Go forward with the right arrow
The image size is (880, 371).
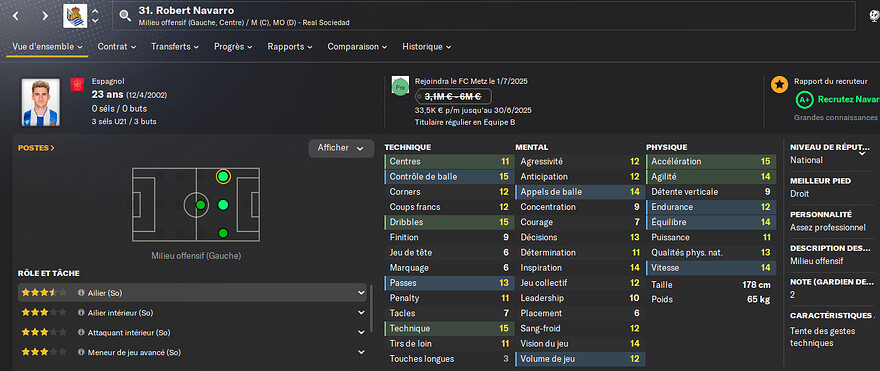point(45,16)
